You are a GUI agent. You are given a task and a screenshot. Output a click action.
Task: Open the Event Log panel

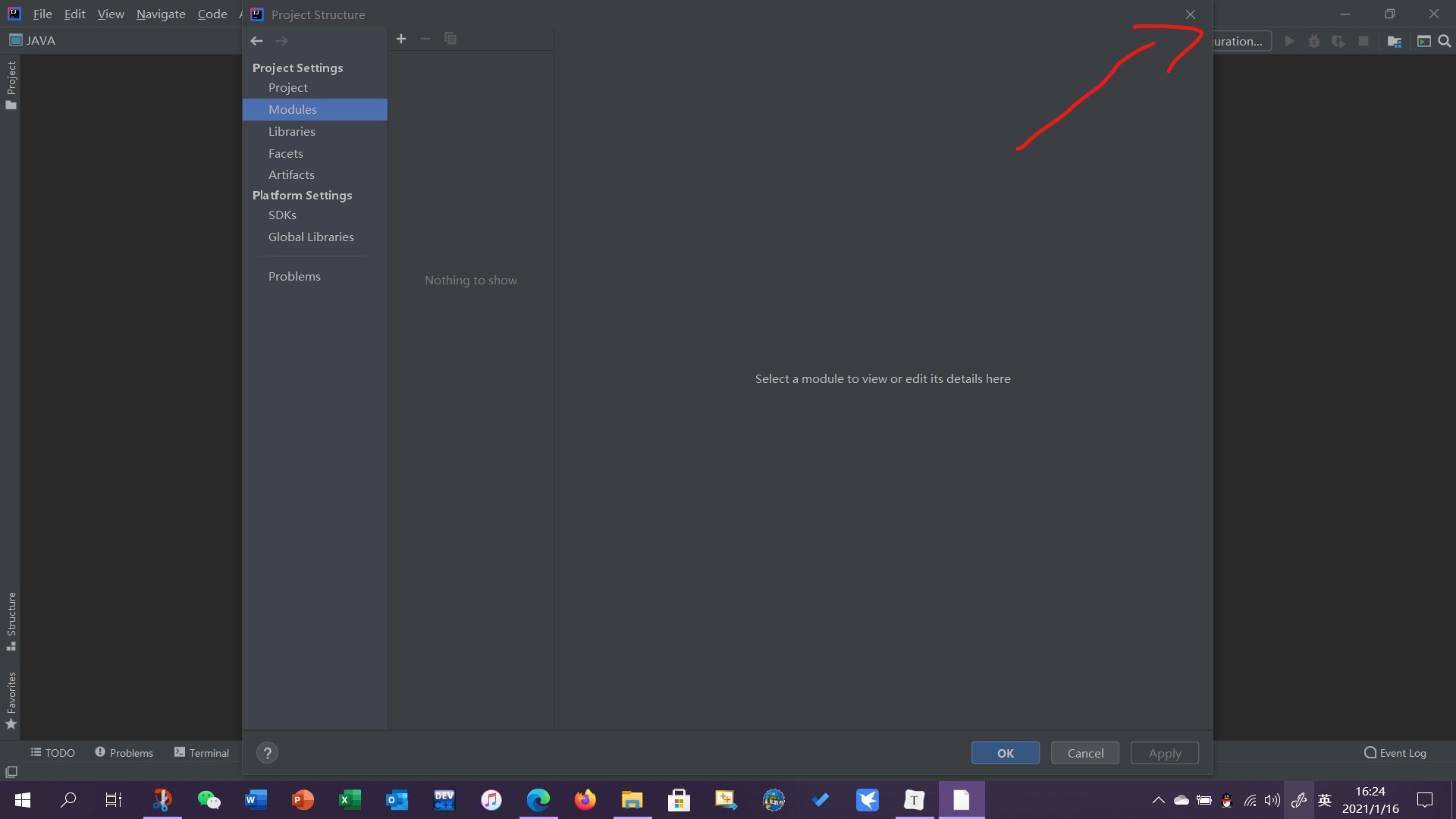1395,753
